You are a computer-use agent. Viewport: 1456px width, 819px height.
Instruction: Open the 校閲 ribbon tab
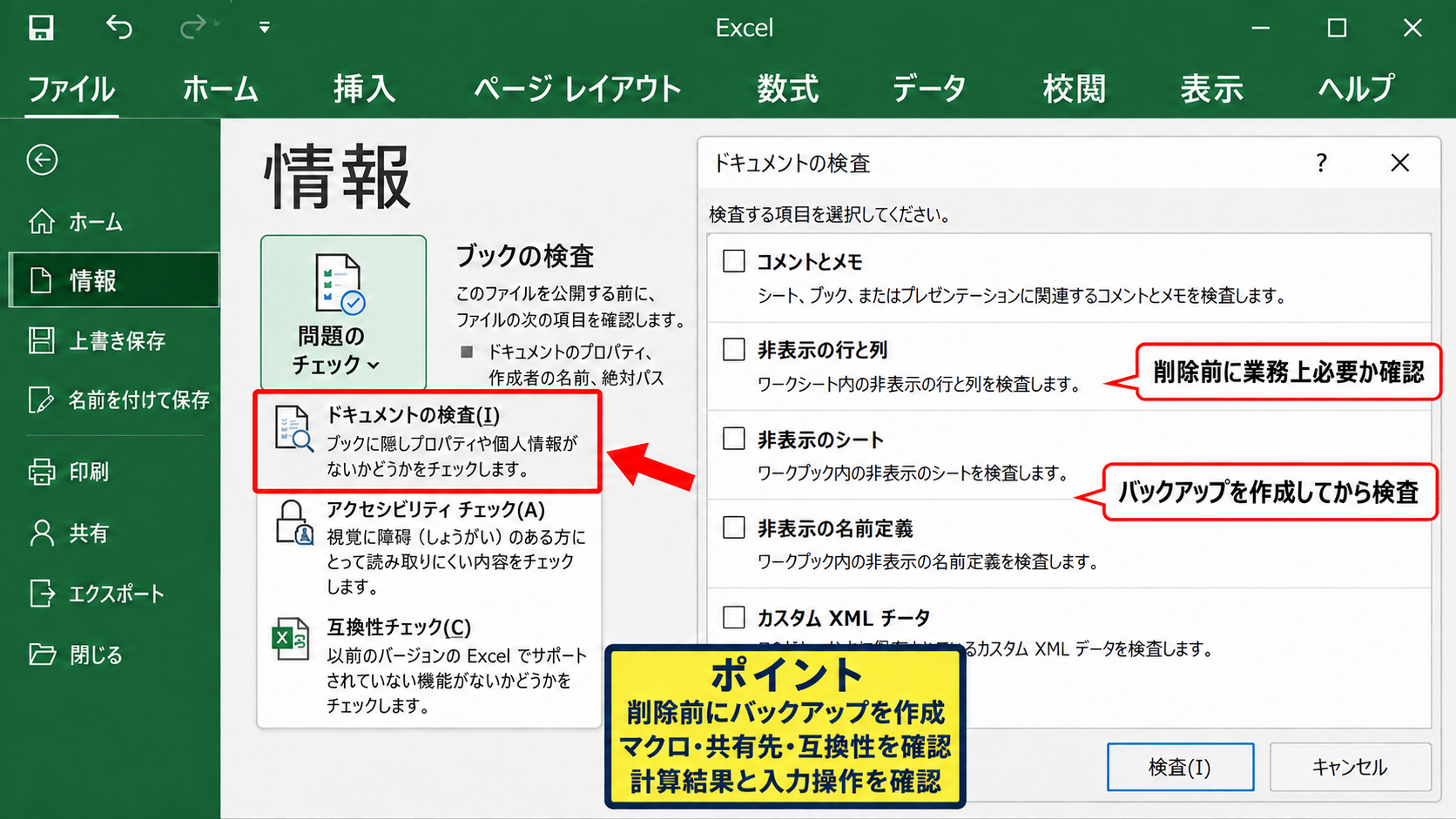[x=1075, y=89]
